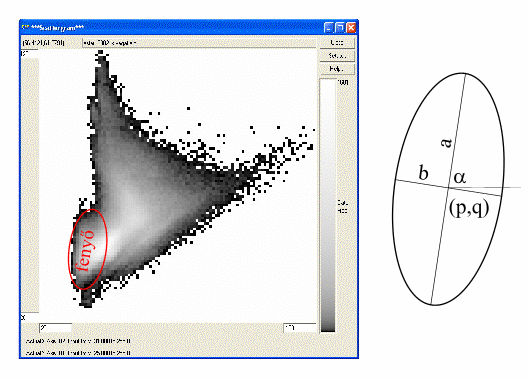529x378 pixels.
Task: Click inside the red fenyő ellipse region
Action: point(88,249)
